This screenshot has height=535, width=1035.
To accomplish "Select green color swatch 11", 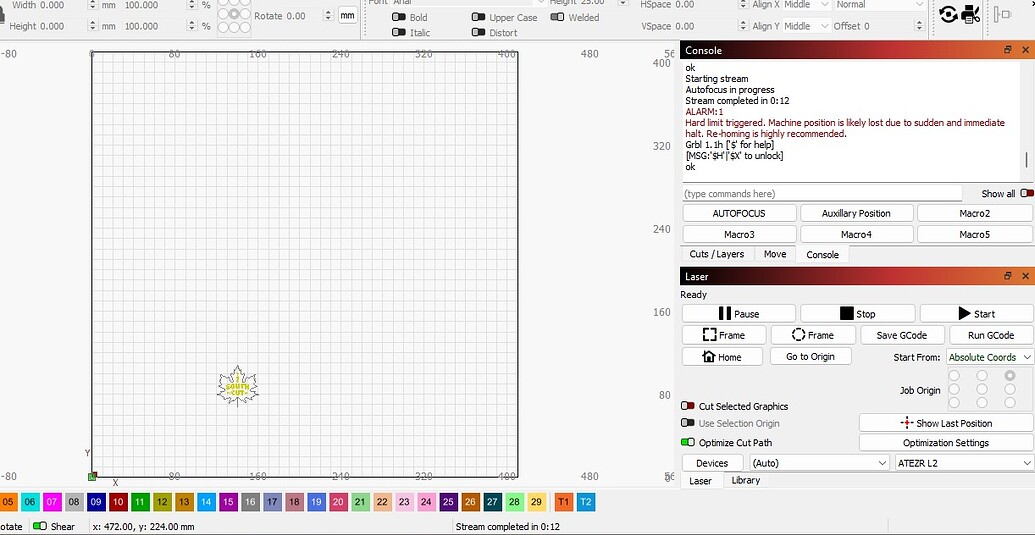I will (x=140, y=502).
